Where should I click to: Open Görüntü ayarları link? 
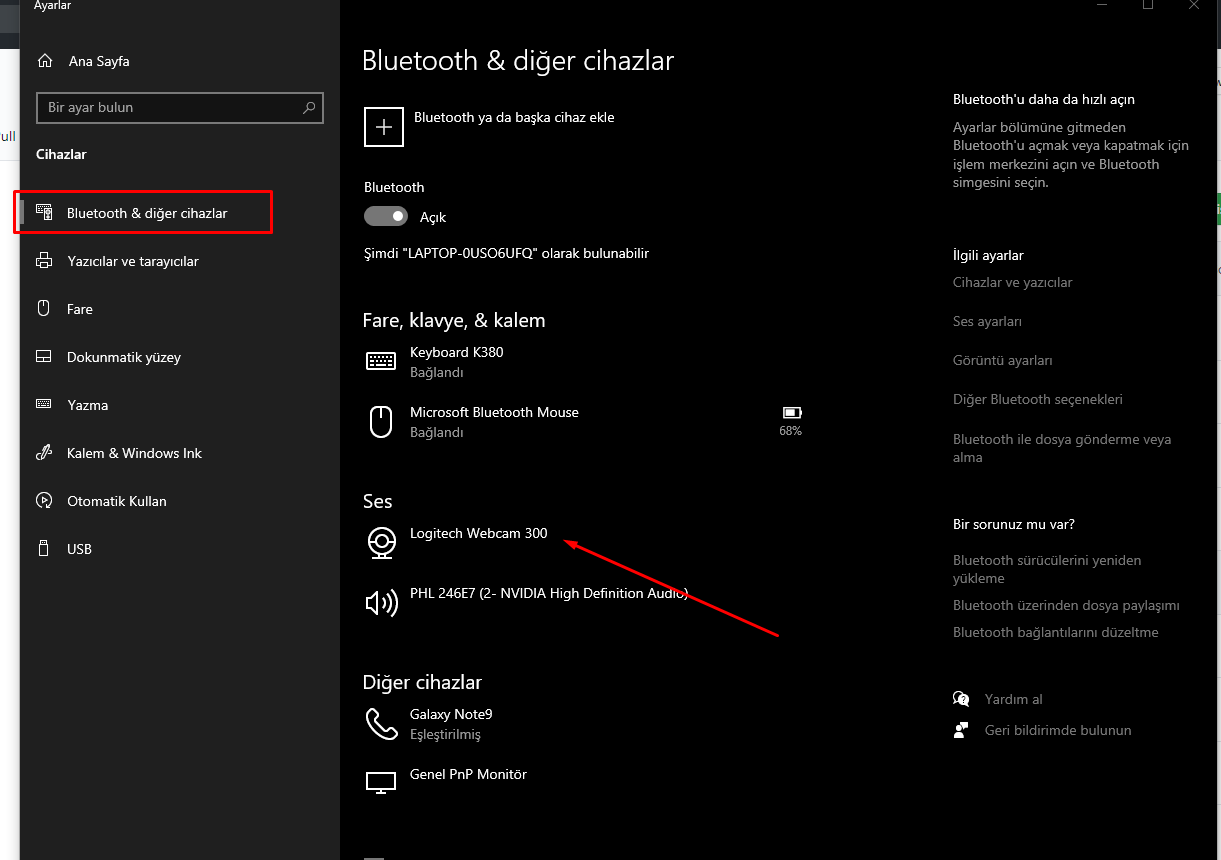(x=1002, y=360)
